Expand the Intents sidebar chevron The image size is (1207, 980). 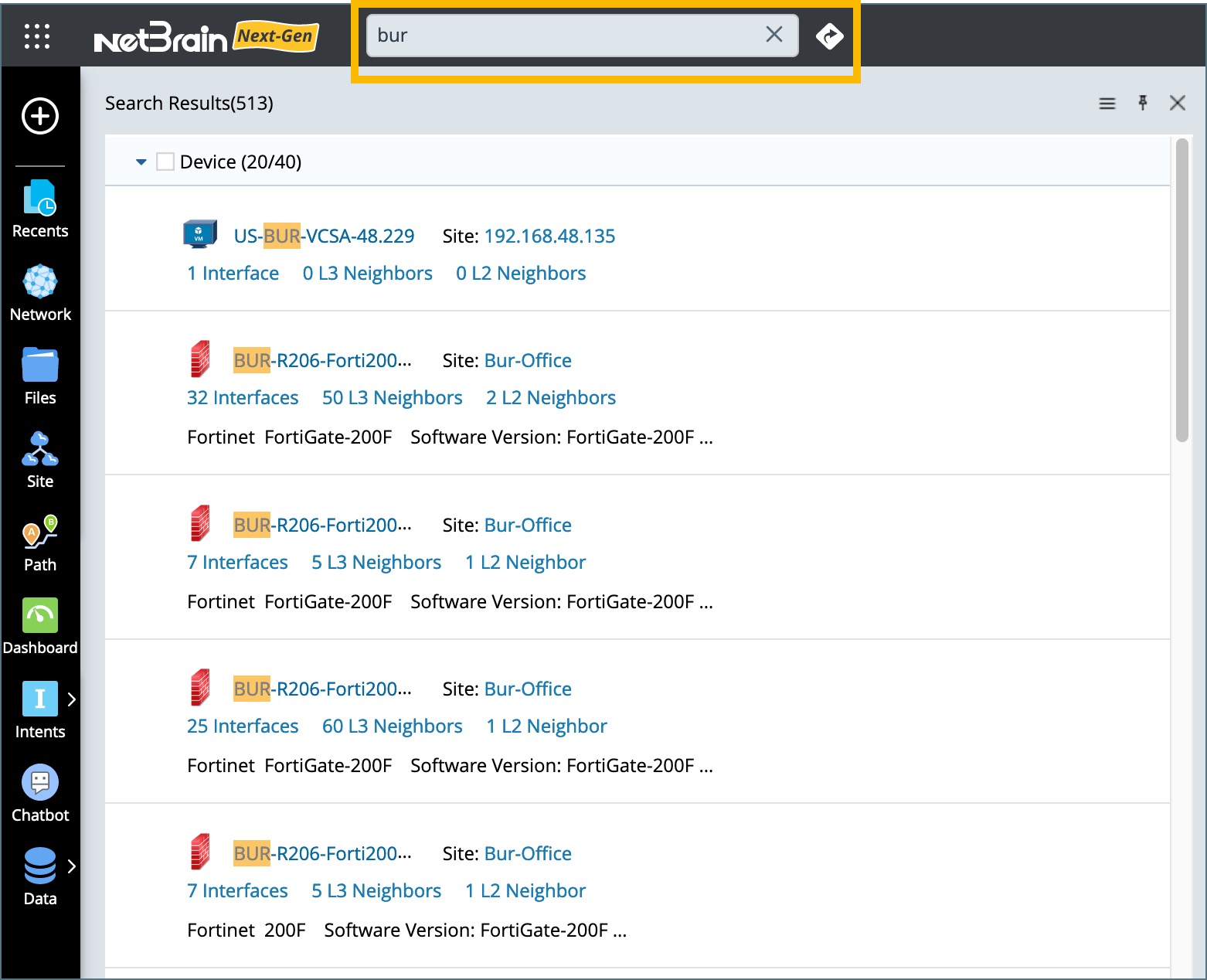point(72,699)
